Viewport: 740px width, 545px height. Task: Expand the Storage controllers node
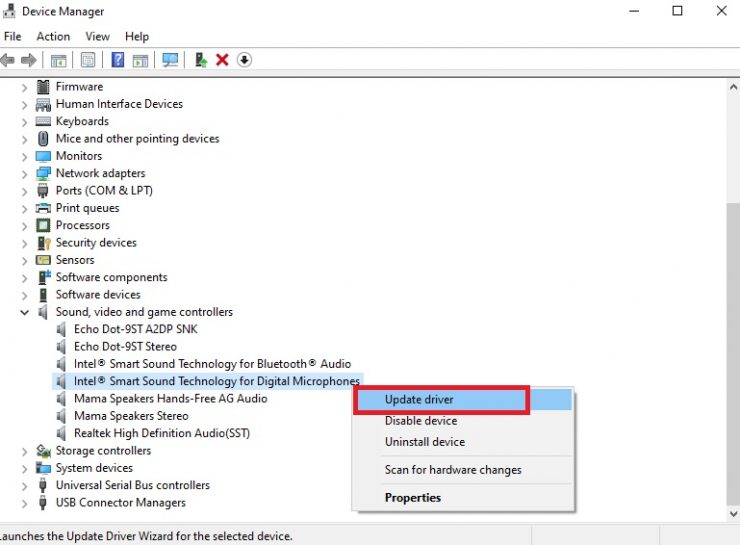pos(25,452)
